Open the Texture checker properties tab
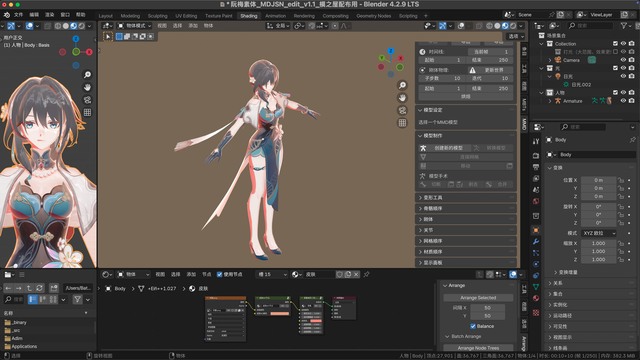This screenshot has height=360, width=640. click(536, 313)
